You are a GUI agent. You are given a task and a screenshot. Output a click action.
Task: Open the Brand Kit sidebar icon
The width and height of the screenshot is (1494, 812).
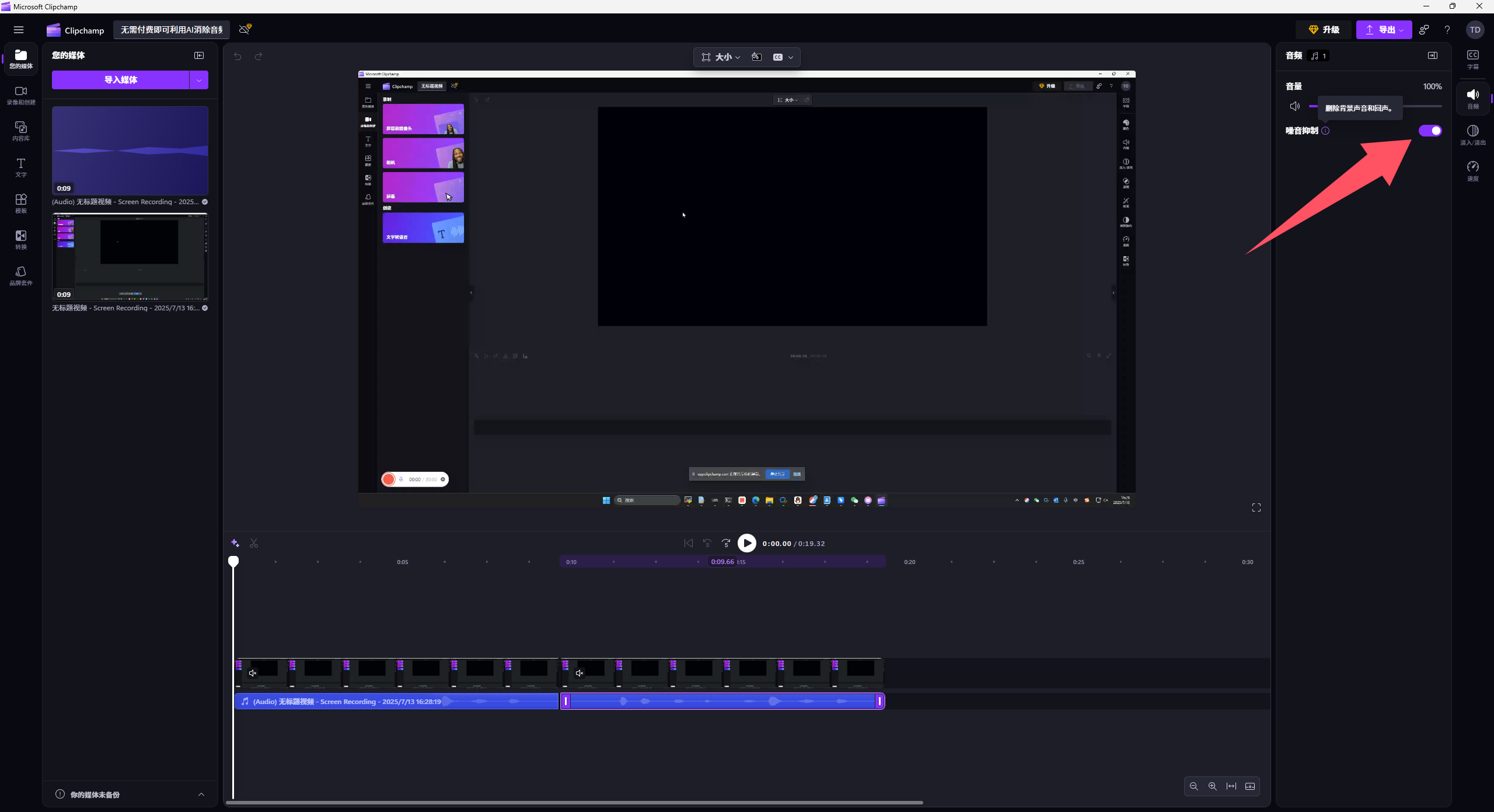click(x=21, y=275)
